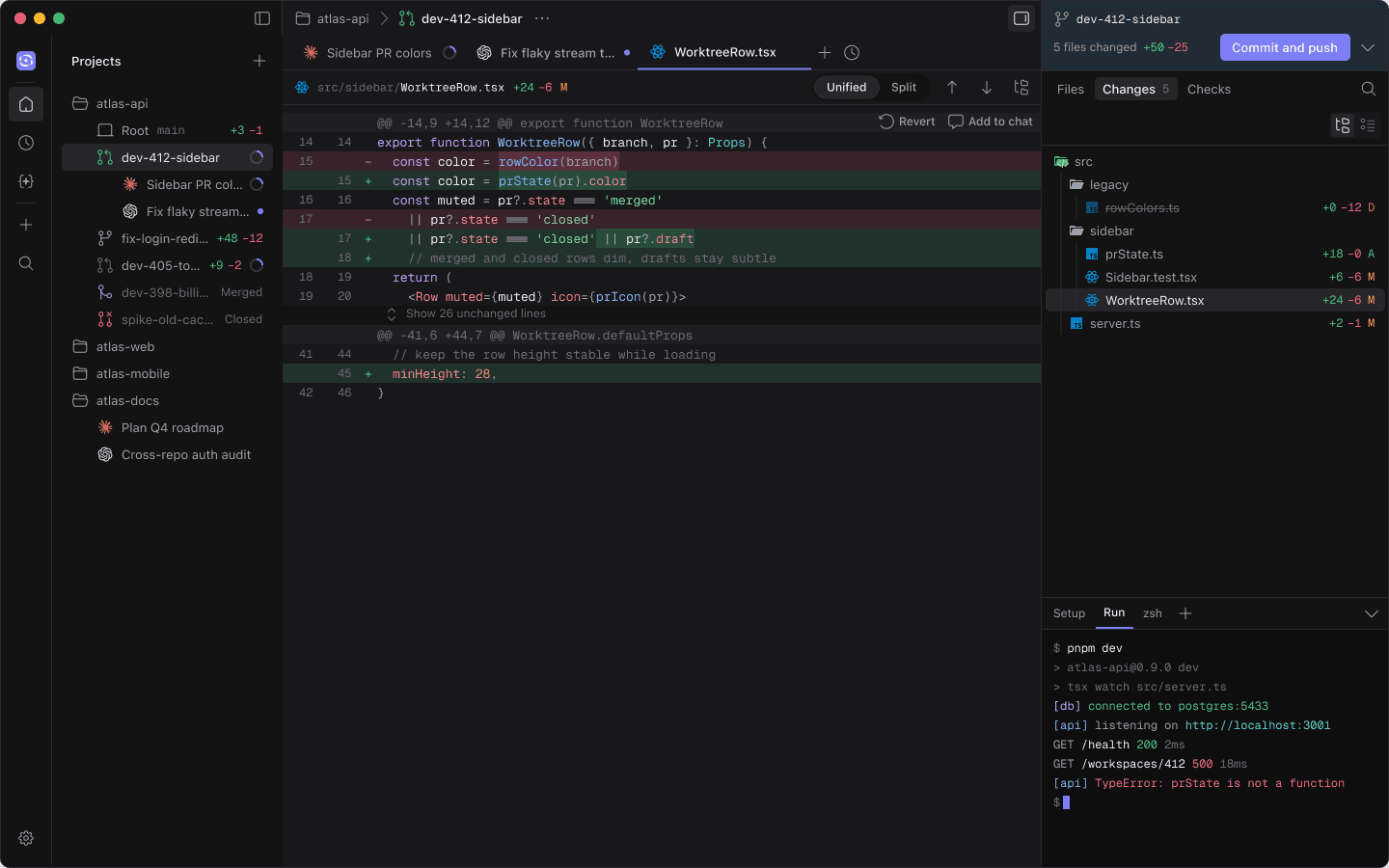Click atlas-api breadcrumb
This screenshot has width=1389, height=868.
(333, 18)
